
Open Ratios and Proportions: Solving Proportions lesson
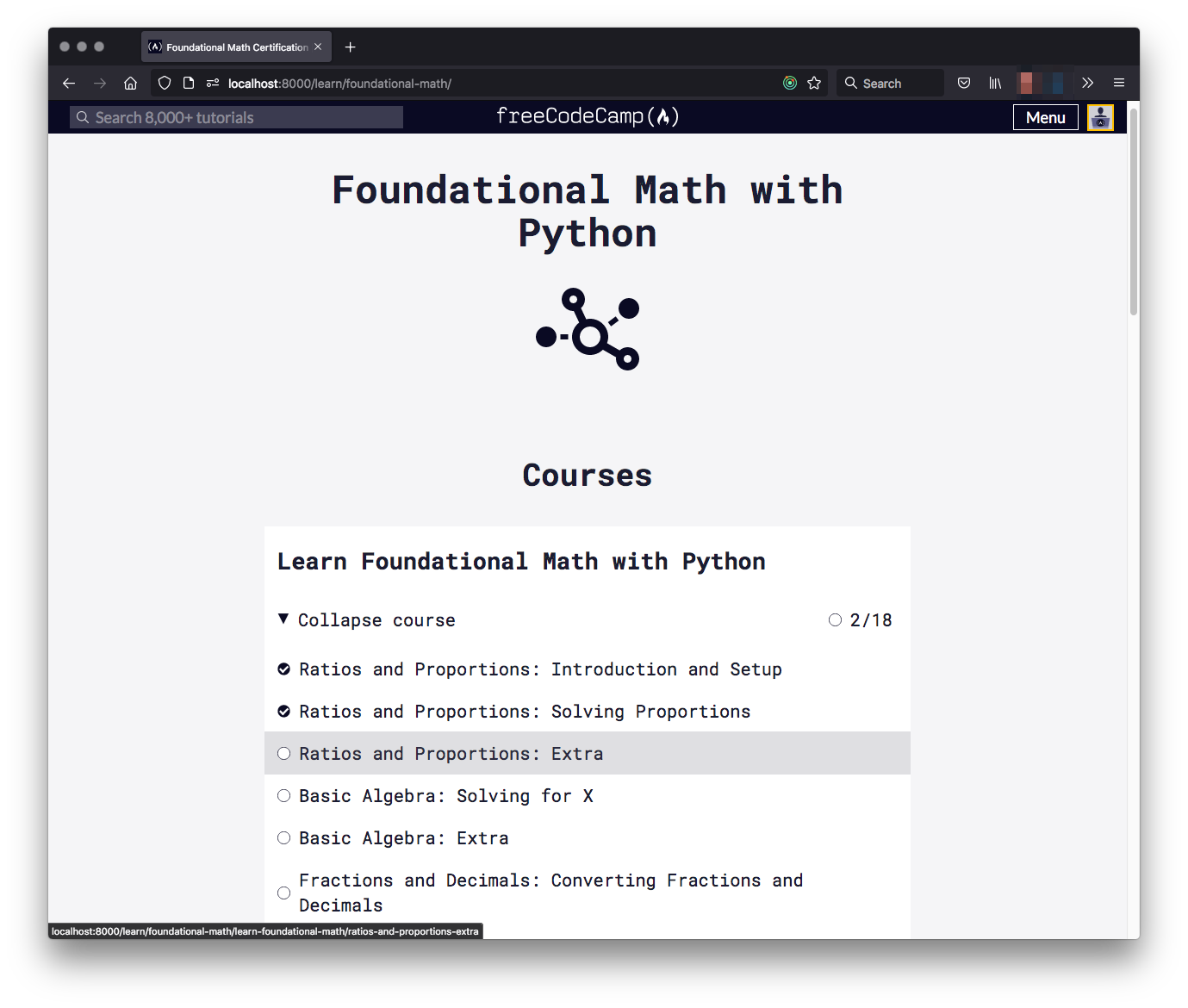pos(525,711)
